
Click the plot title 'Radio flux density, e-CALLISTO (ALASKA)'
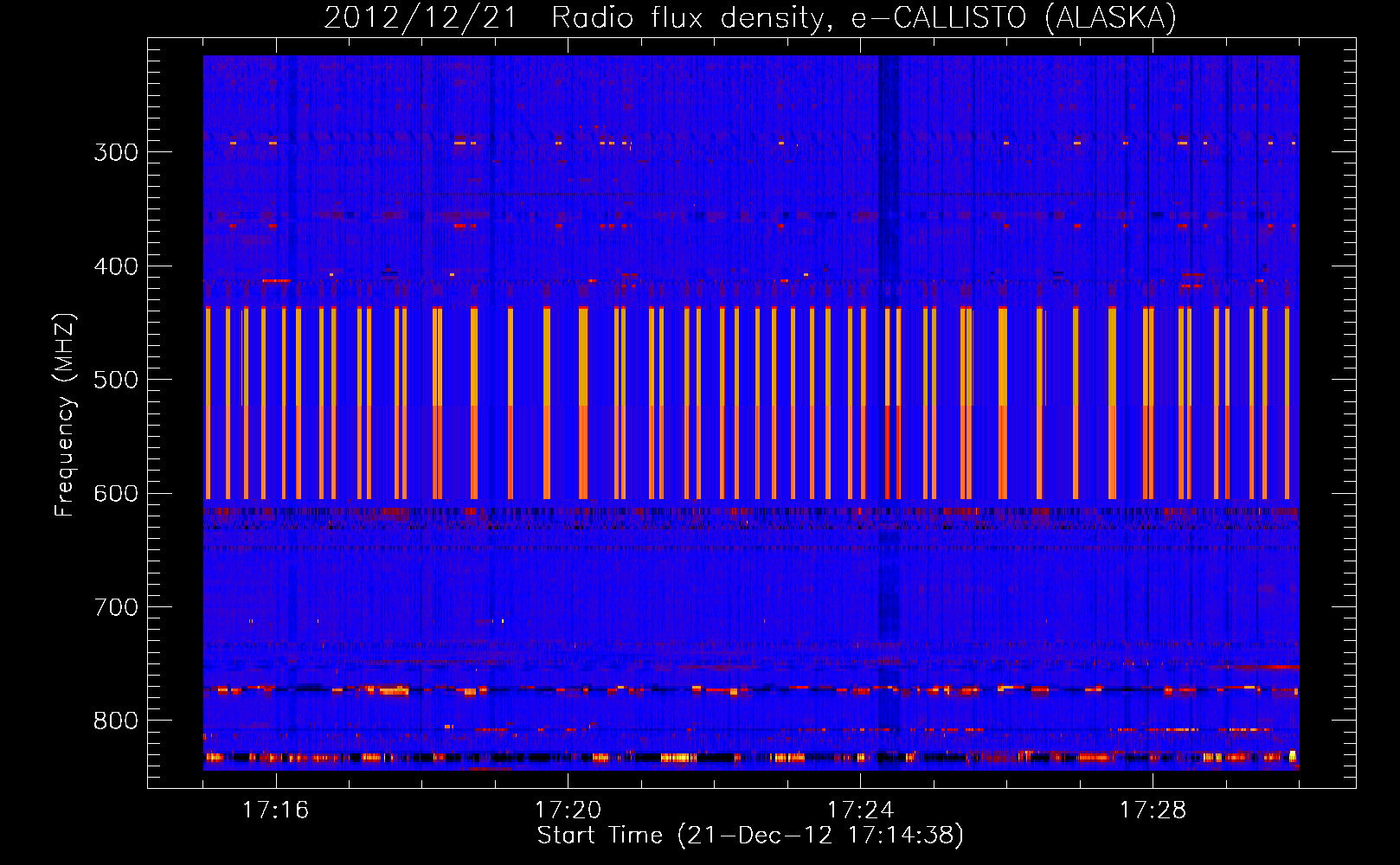tap(864, 18)
